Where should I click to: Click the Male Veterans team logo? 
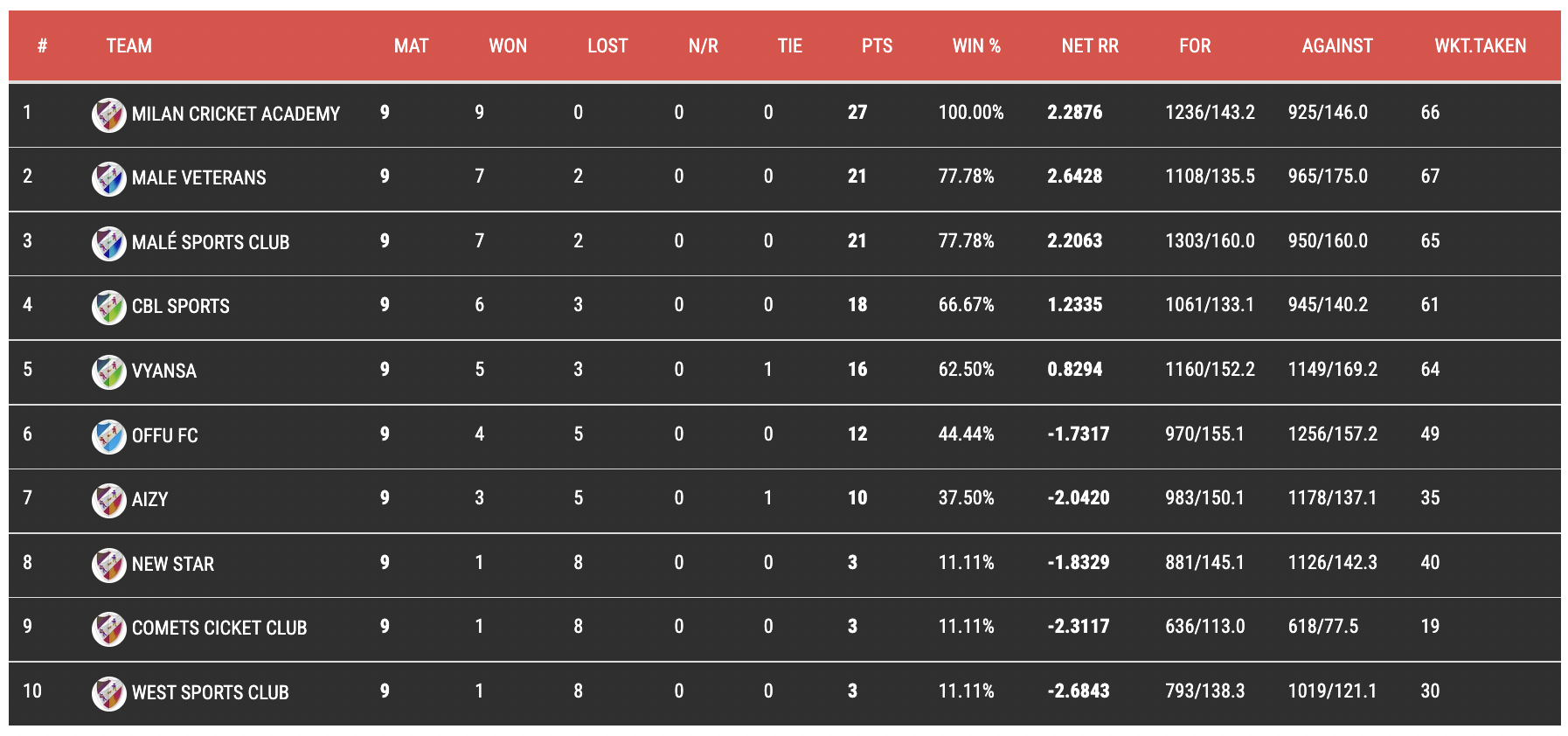tap(109, 178)
